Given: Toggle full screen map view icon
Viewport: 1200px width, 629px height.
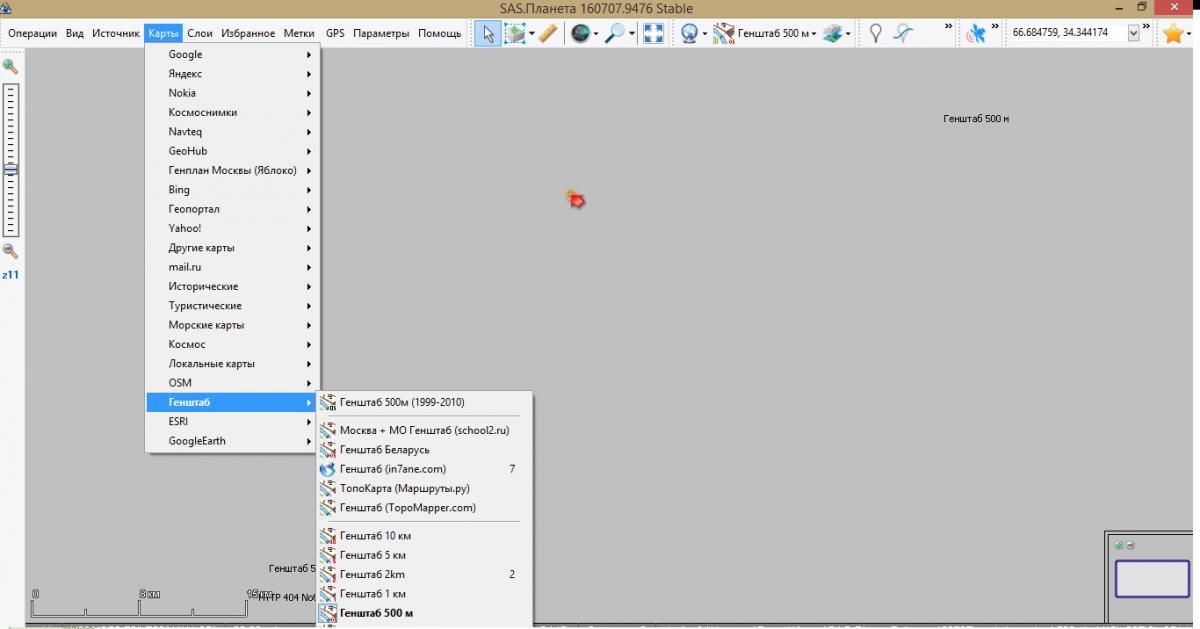Looking at the screenshot, I should coord(653,34).
